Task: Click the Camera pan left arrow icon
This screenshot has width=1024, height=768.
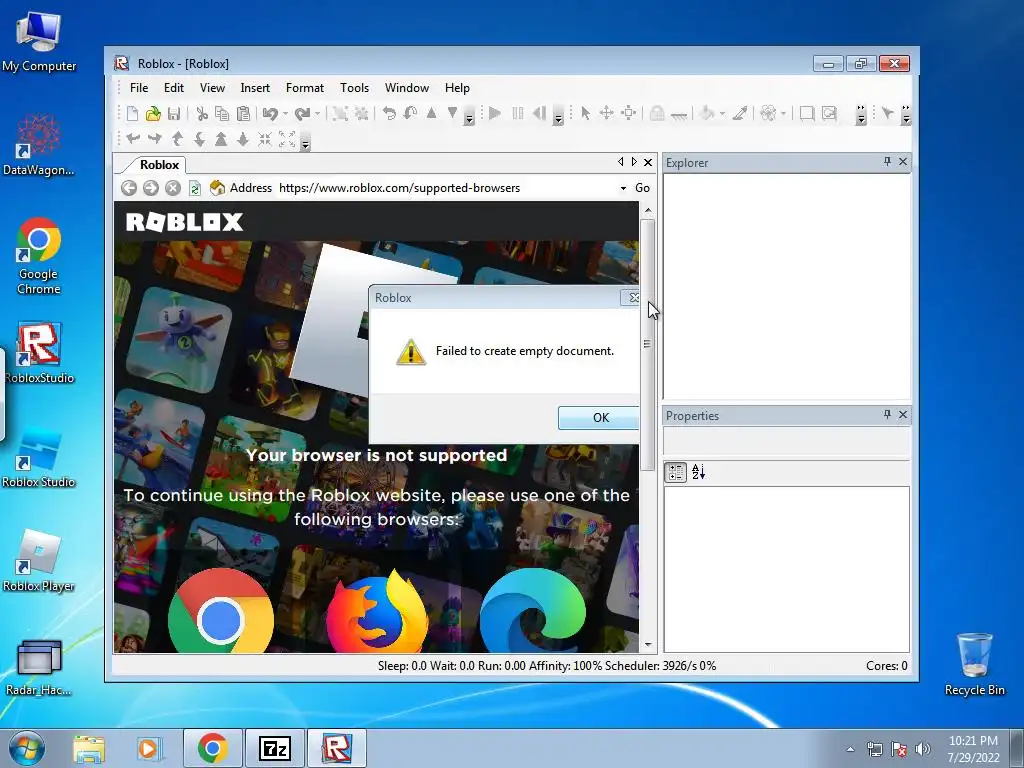Action: click(x=133, y=138)
